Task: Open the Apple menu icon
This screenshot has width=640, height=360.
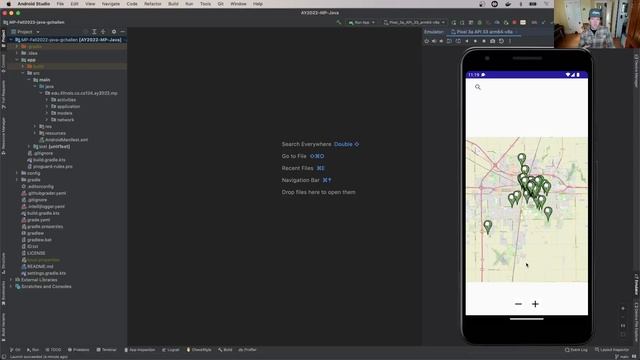Action: coord(8,4)
